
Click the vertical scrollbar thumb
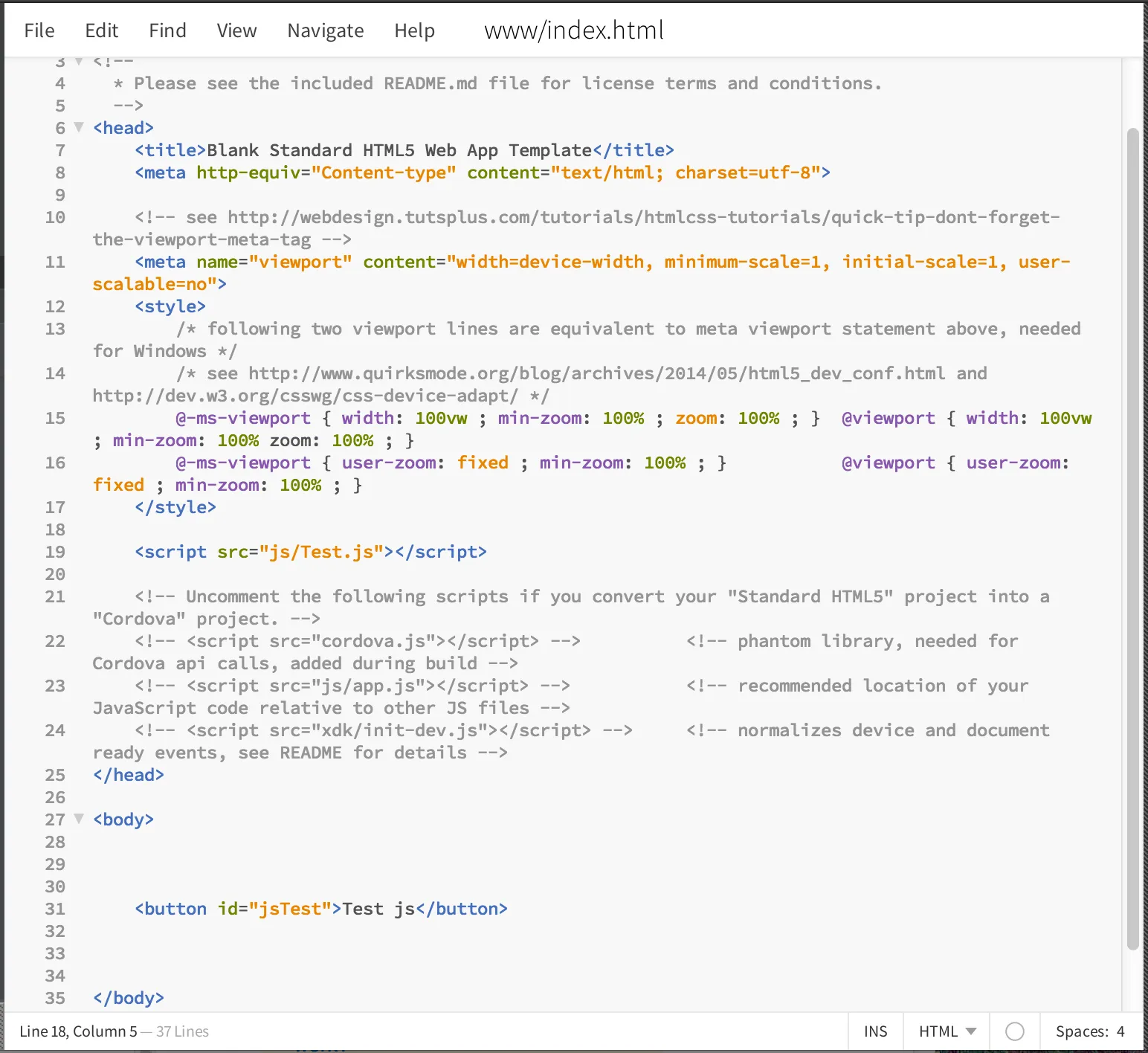pyautogui.click(x=1132, y=539)
